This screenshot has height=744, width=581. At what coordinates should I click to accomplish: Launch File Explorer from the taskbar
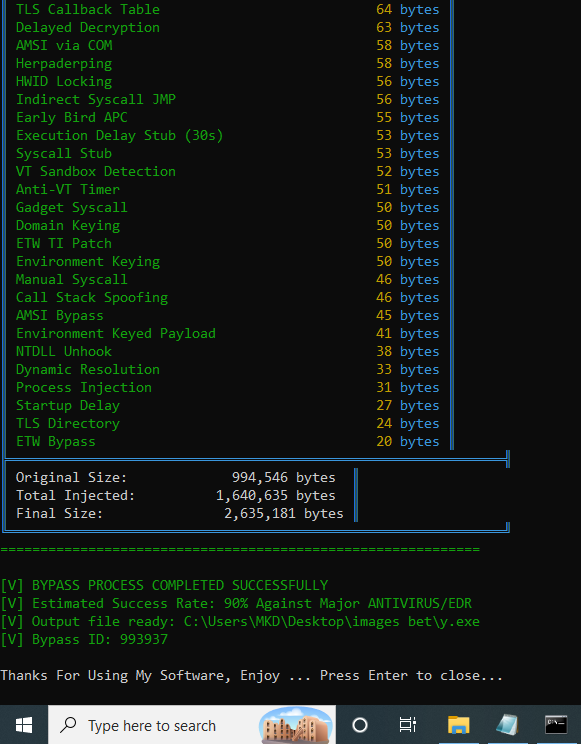pos(459,725)
